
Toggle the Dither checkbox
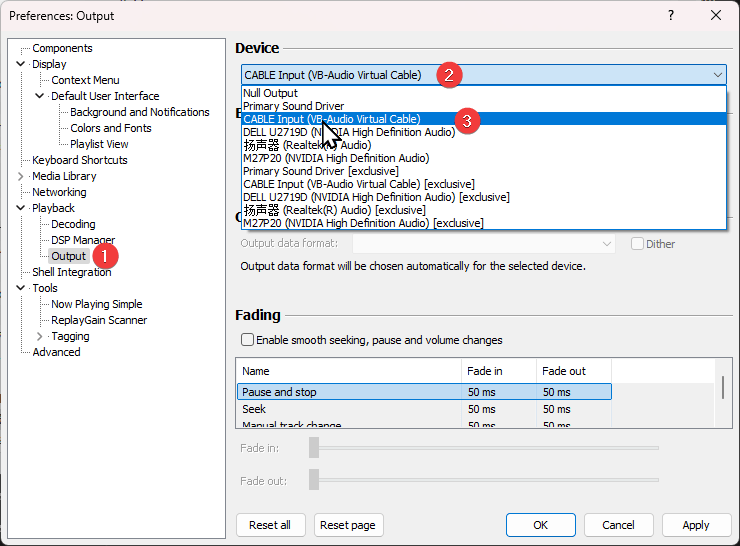[637, 244]
